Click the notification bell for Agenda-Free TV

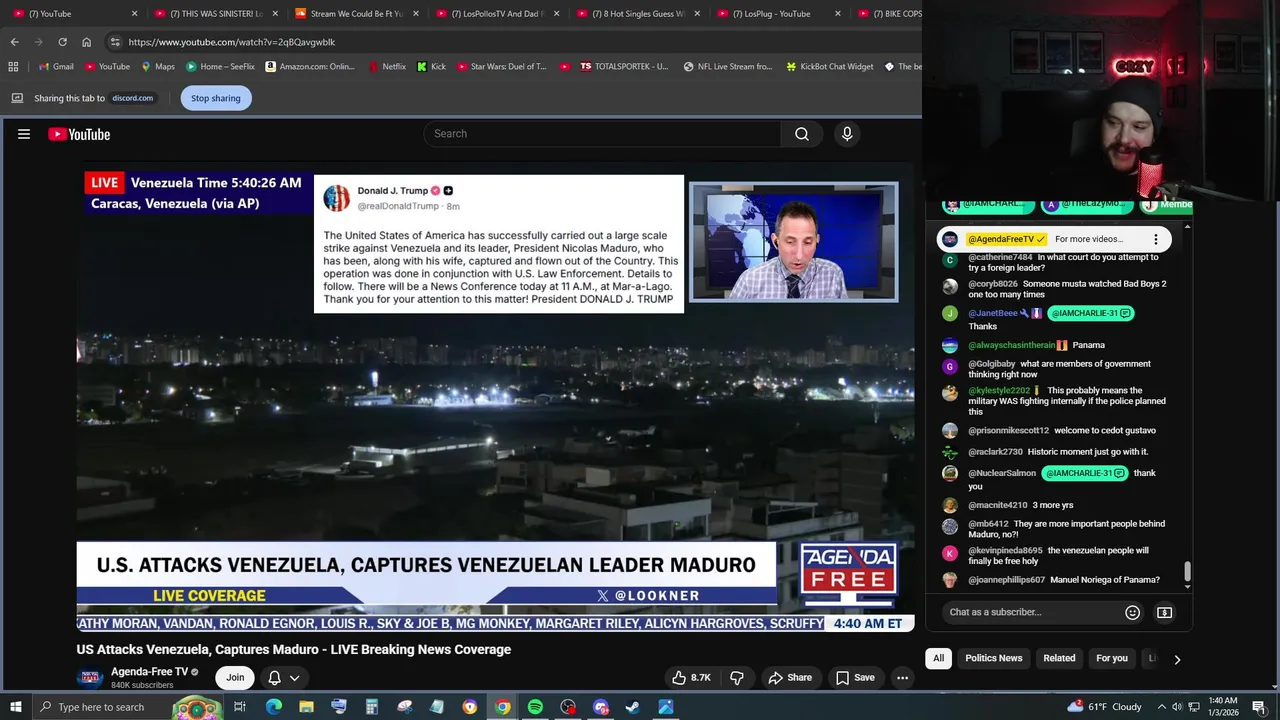(x=274, y=677)
